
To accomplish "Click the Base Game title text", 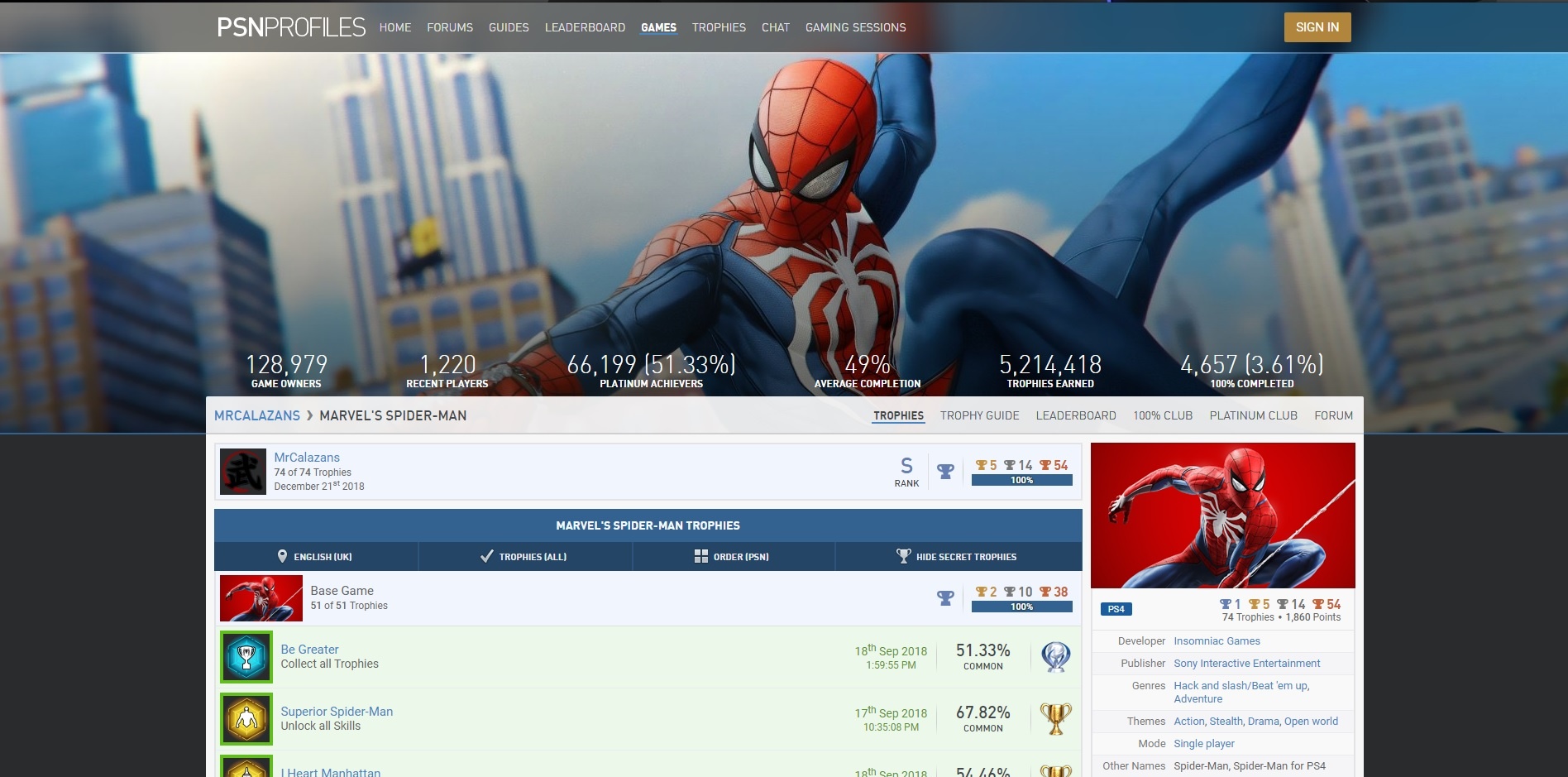I will click(342, 591).
